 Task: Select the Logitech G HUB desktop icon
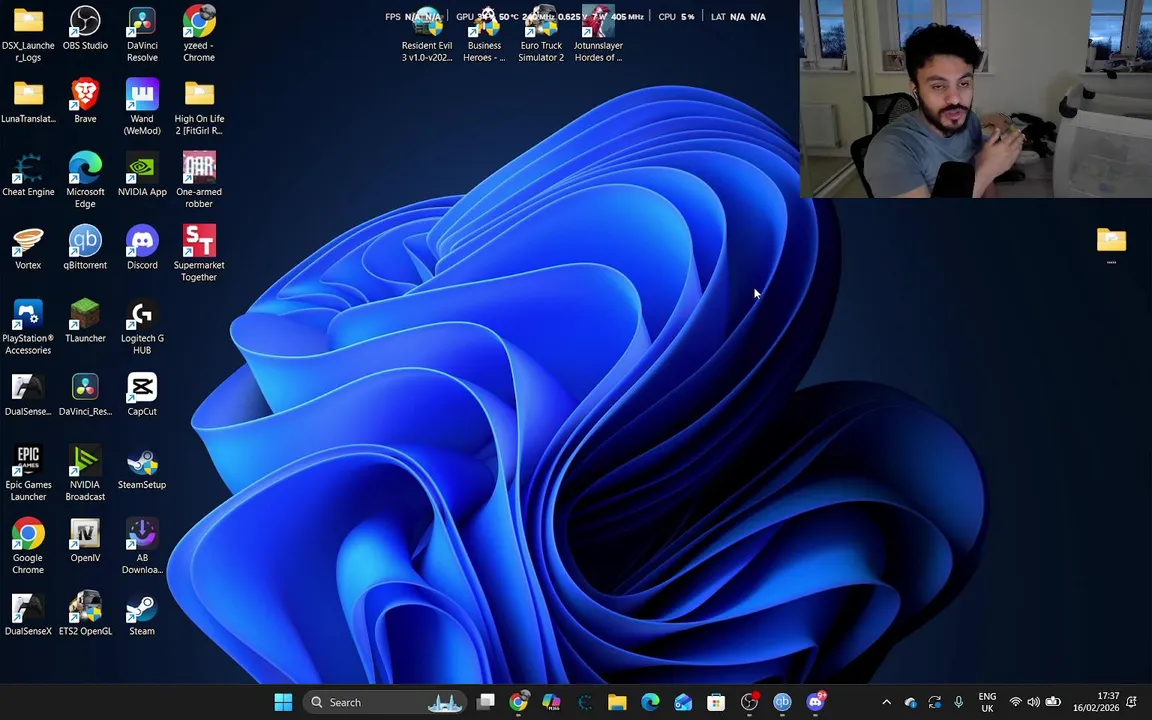(142, 328)
